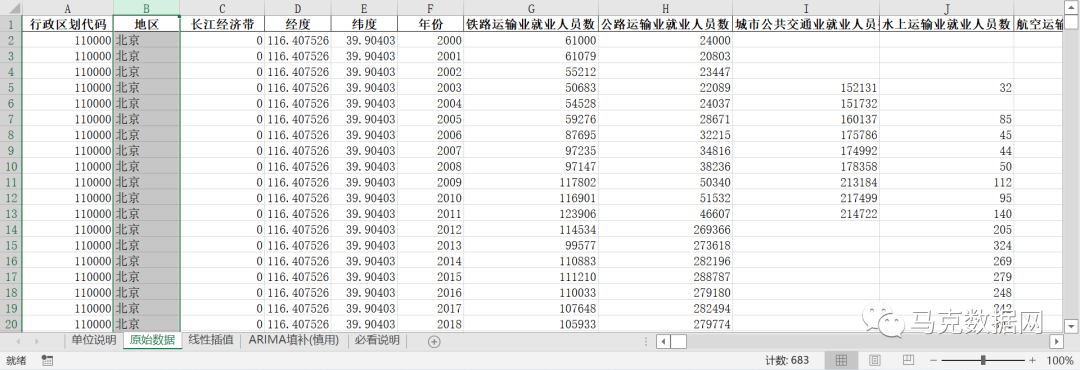Click the 铁路运输业就业人员数 header cell
The image size is (1080, 370).
(x=531, y=24)
